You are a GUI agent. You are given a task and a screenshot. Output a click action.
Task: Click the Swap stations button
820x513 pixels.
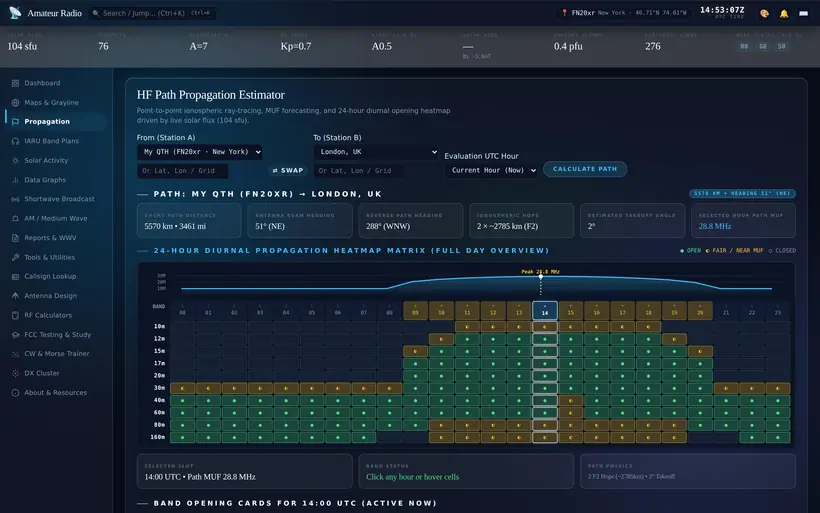(x=288, y=170)
